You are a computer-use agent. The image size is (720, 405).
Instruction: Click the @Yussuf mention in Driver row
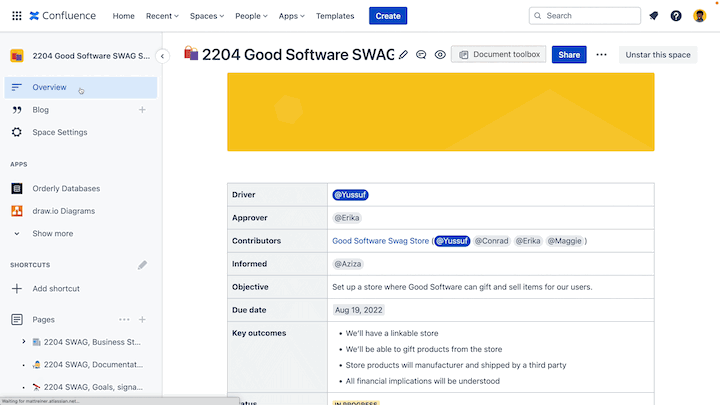pos(350,195)
